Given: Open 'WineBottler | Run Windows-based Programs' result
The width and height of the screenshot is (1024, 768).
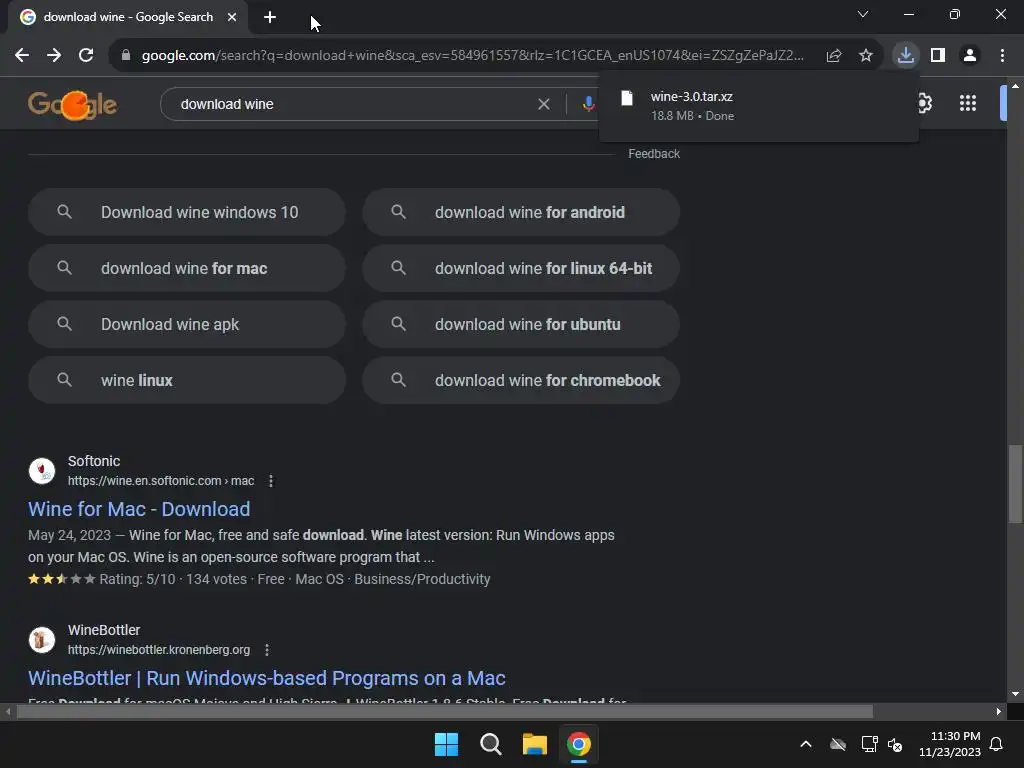Looking at the screenshot, I should [x=266, y=679].
